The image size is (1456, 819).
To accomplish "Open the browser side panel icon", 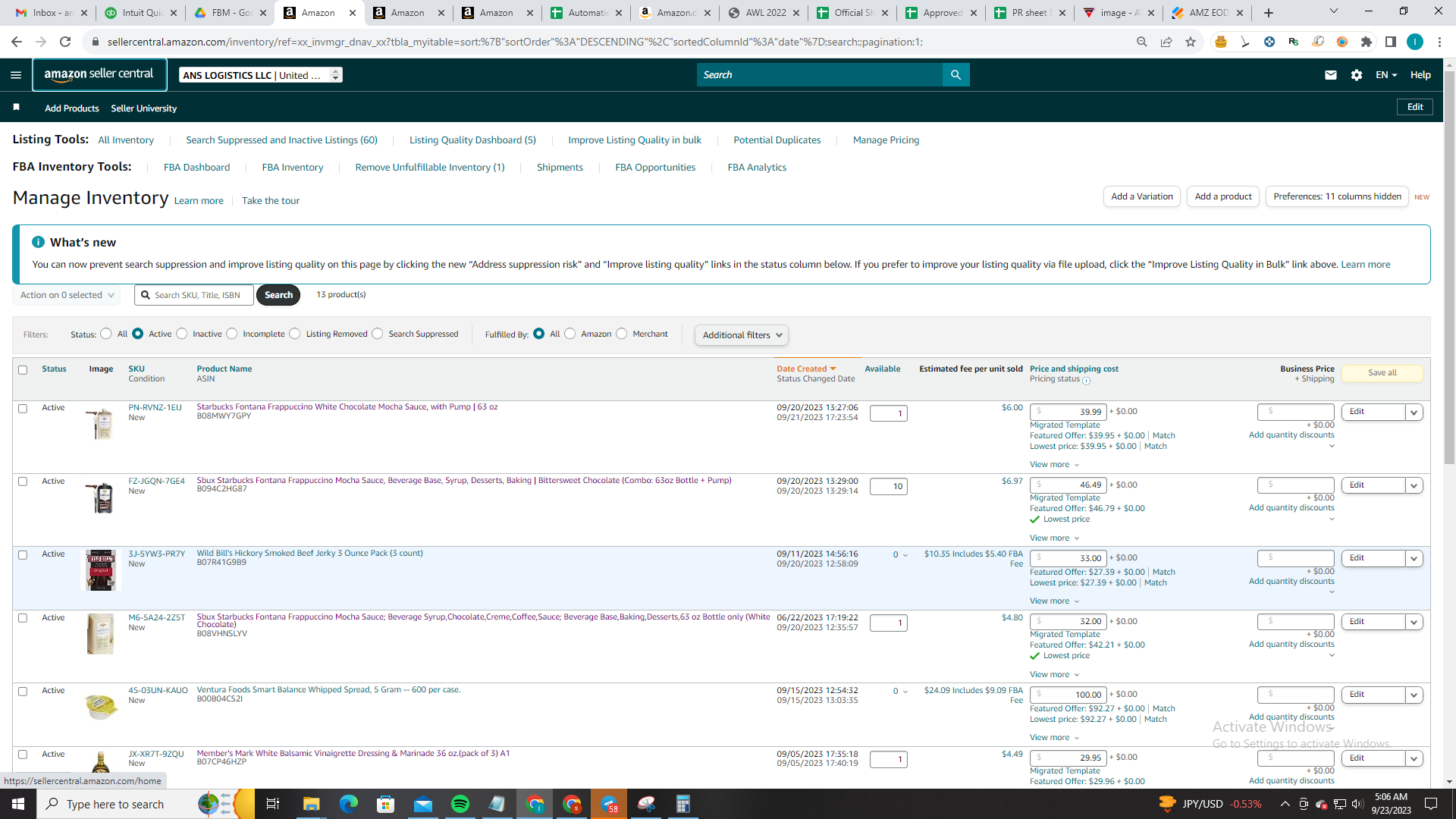I will [1391, 42].
